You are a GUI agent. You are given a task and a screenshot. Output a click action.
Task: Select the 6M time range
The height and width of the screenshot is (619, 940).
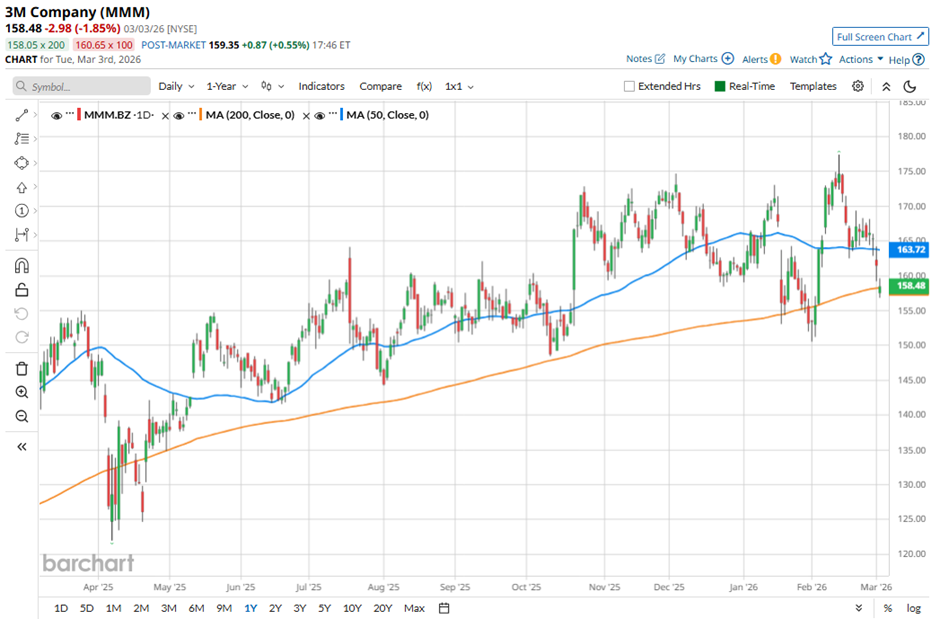click(196, 608)
